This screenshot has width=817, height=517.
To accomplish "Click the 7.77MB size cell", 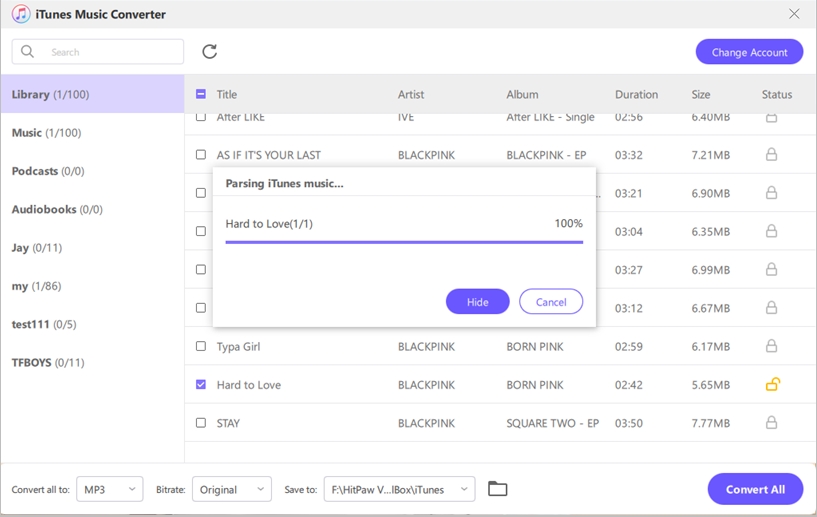I will point(710,423).
